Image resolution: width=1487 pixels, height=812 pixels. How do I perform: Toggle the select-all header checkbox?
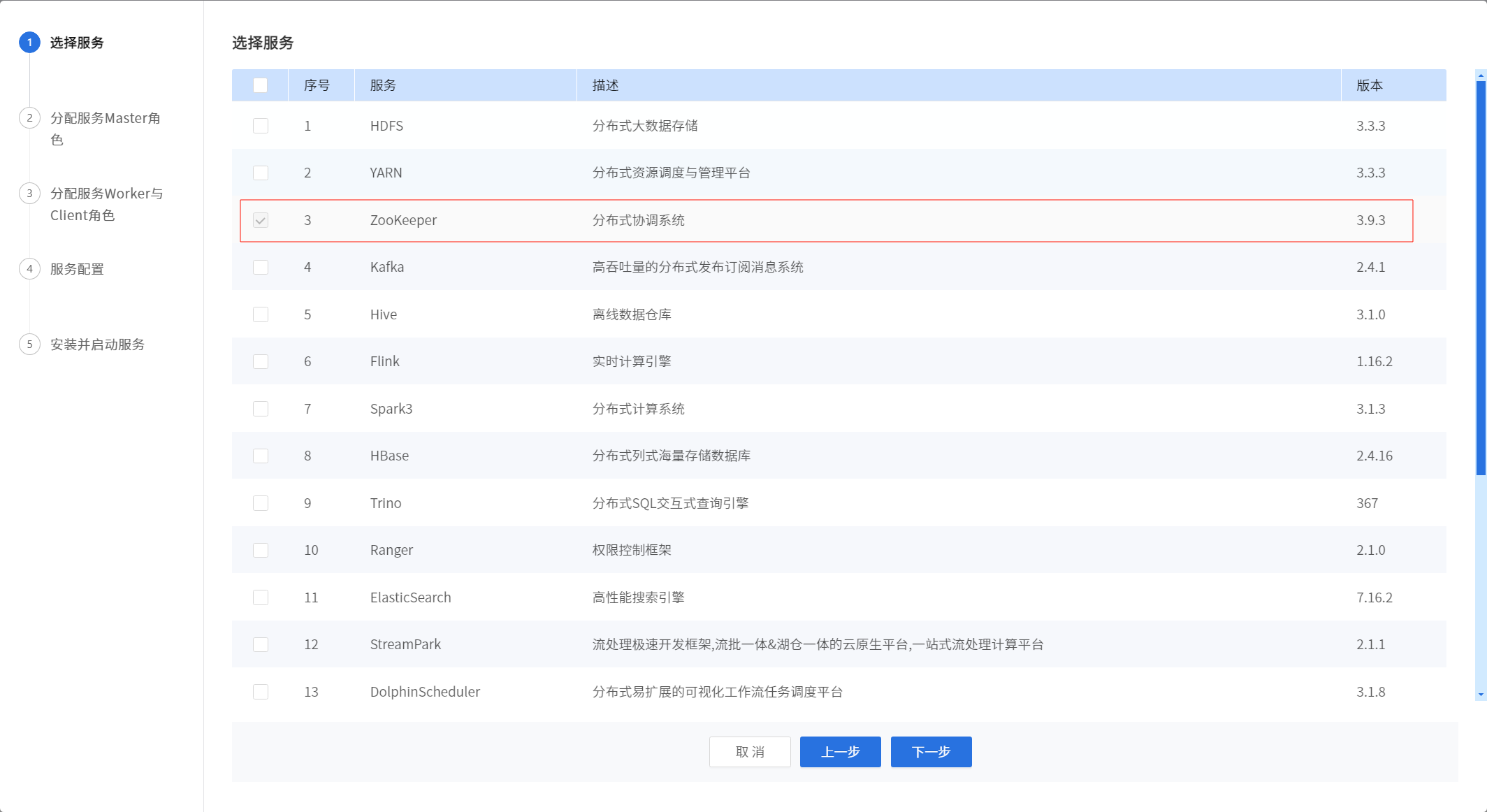pos(261,85)
